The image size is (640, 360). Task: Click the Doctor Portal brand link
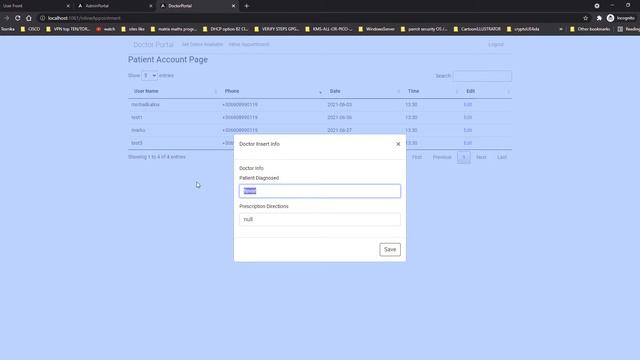point(153,44)
